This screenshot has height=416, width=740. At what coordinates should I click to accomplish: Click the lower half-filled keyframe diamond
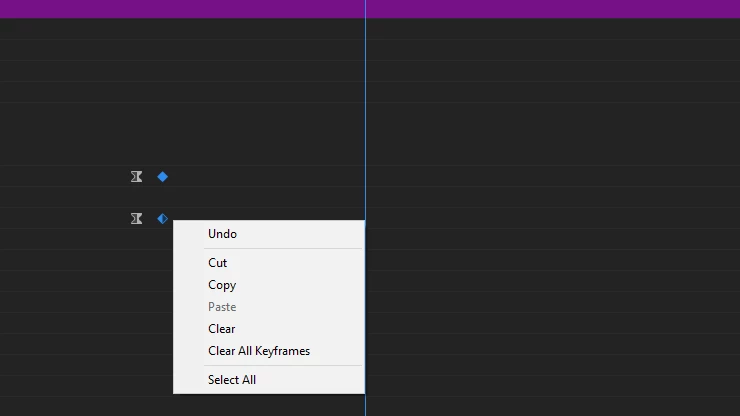coord(162,219)
